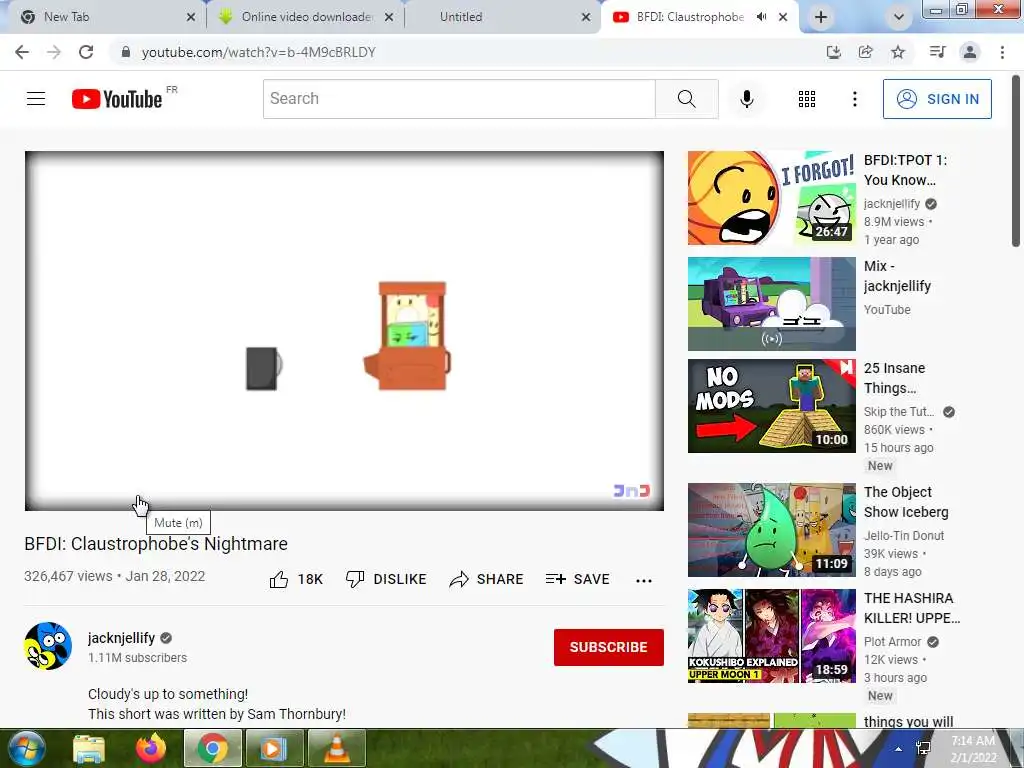Open The Object Show Iceberg thumbnail
Image resolution: width=1024 pixels, height=768 pixels.
tap(771, 530)
